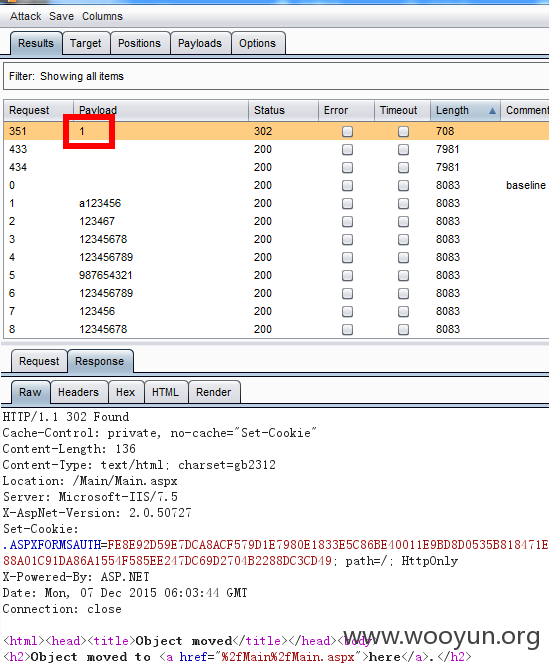Screen dimensions: 549x665
Task: Switch to HTML response view
Action: [x=165, y=392]
